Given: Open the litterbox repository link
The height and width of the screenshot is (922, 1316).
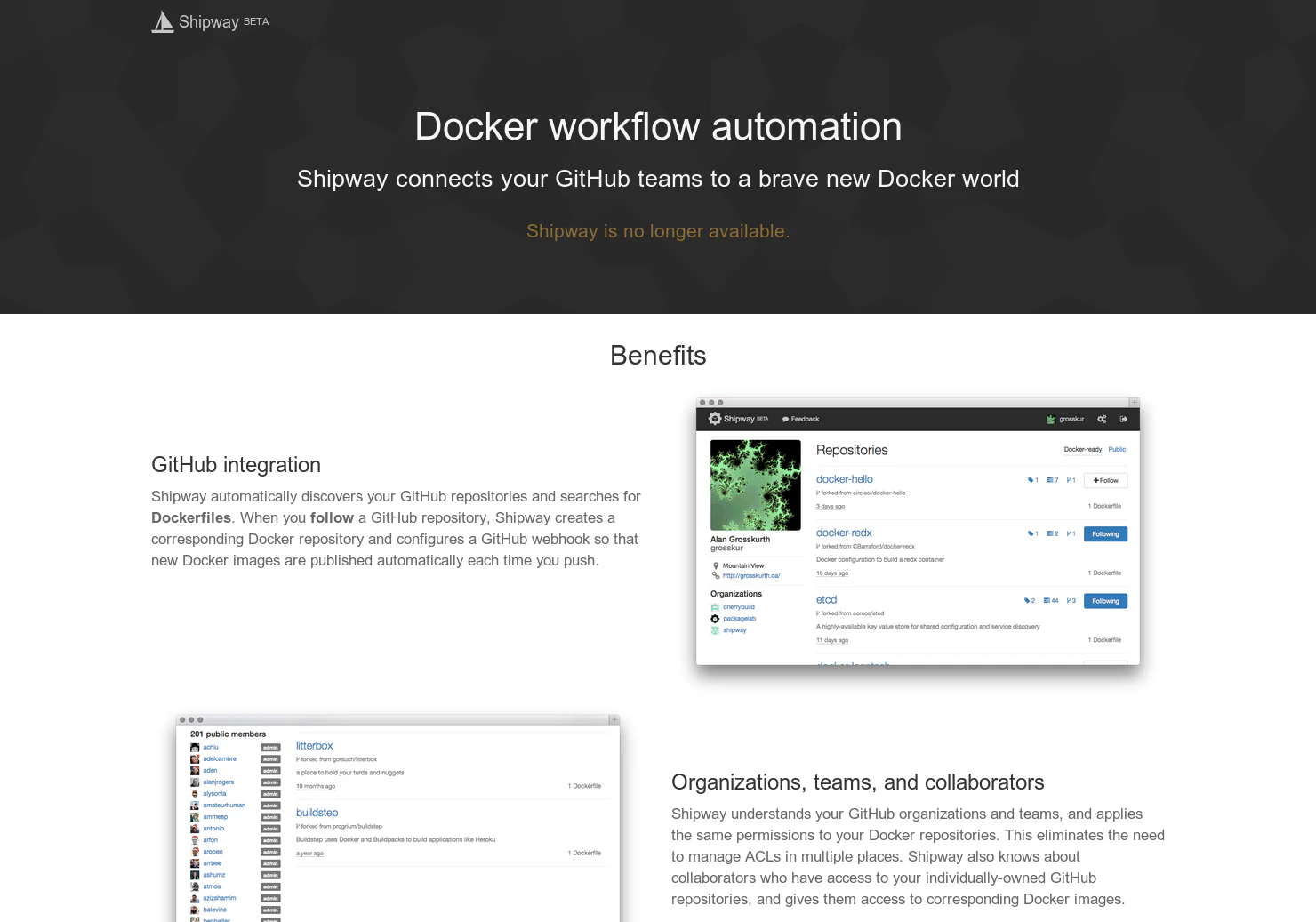Looking at the screenshot, I should coord(315,746).
